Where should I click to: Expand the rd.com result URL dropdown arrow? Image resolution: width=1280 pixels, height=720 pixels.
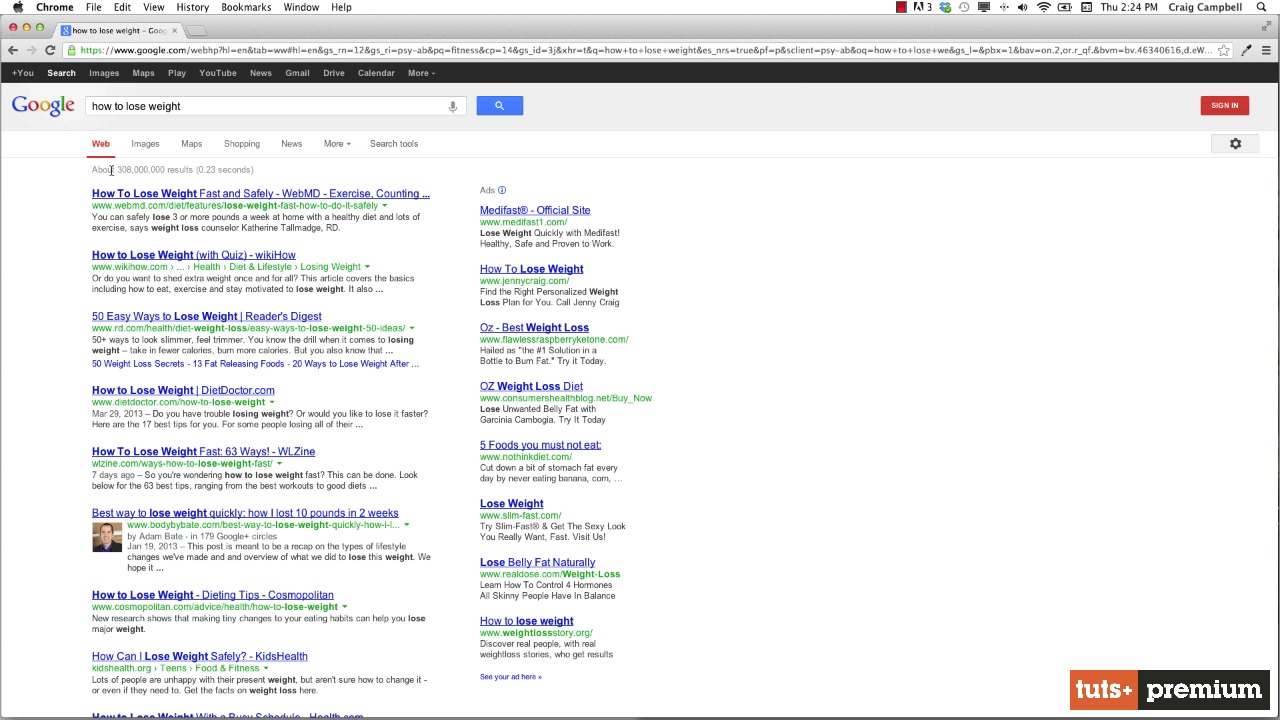(411, 328)
